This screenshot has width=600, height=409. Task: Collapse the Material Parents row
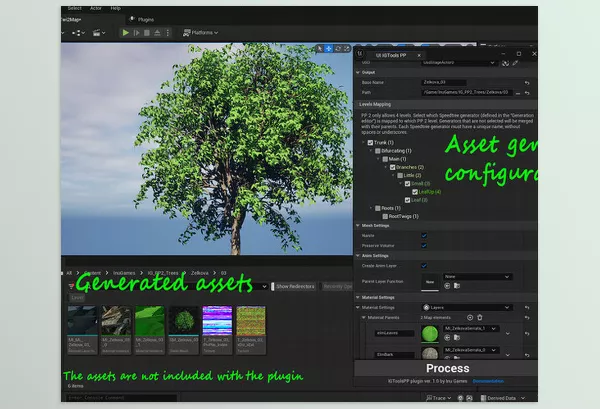tap(364, 318)
